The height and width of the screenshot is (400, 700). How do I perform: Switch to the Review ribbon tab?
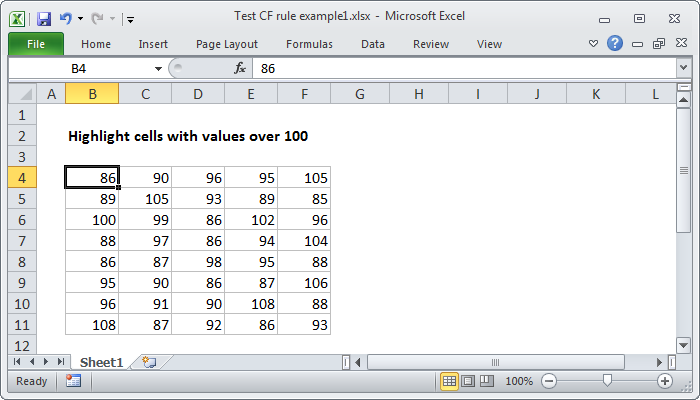pyautogui.click(x=430, y=44)
